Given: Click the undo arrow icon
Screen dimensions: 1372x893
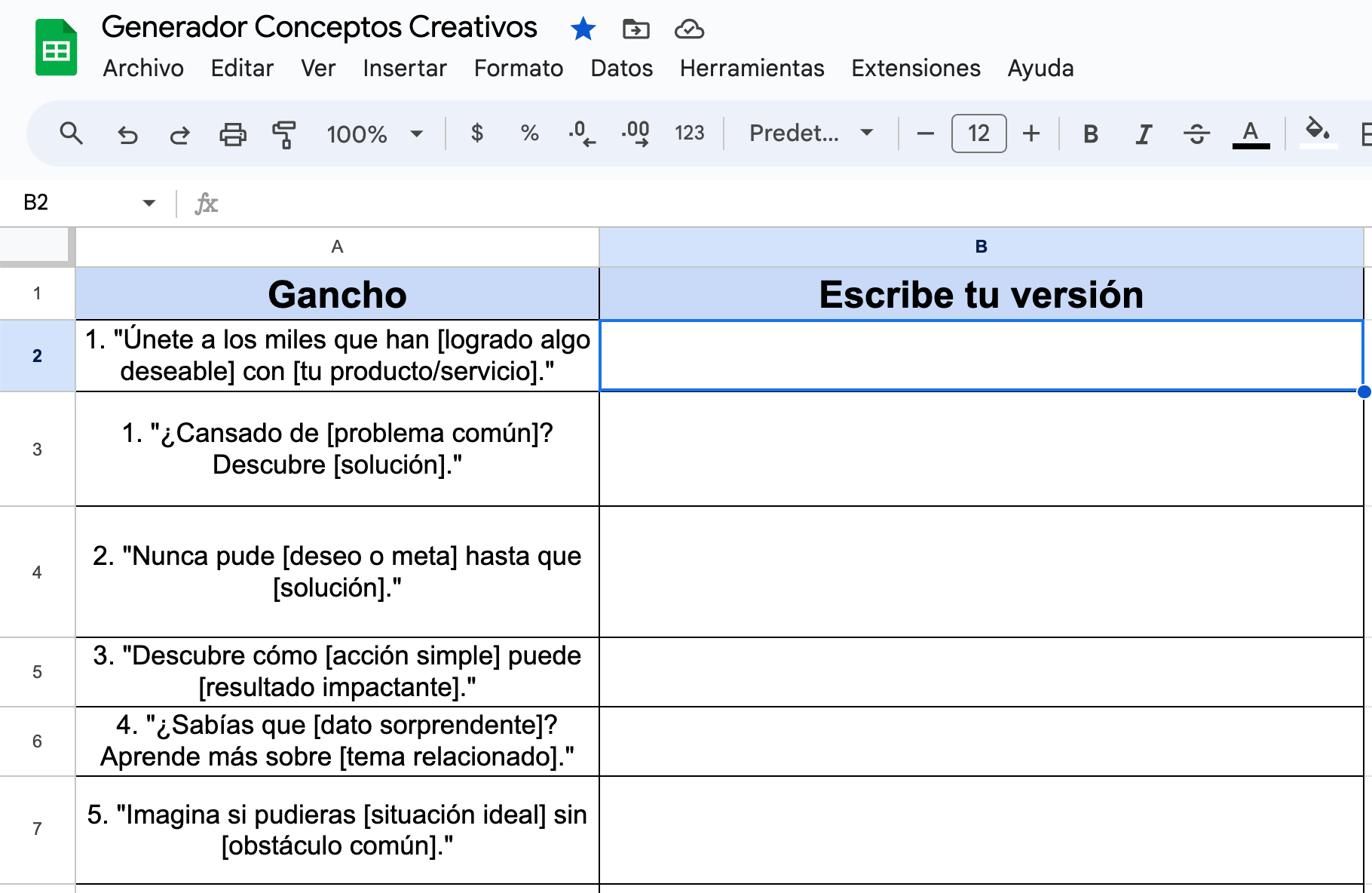Looking at the screenshot, I should [x=127, y=134].
